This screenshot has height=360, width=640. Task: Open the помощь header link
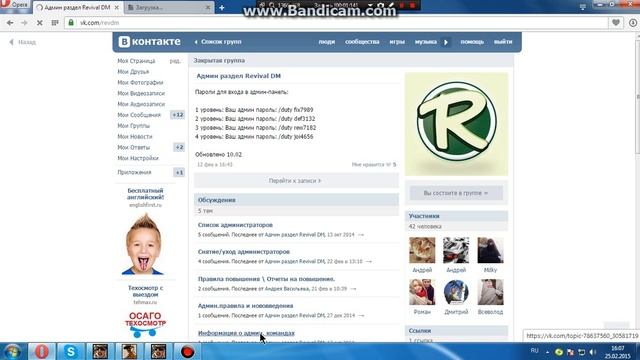(472, 42)
